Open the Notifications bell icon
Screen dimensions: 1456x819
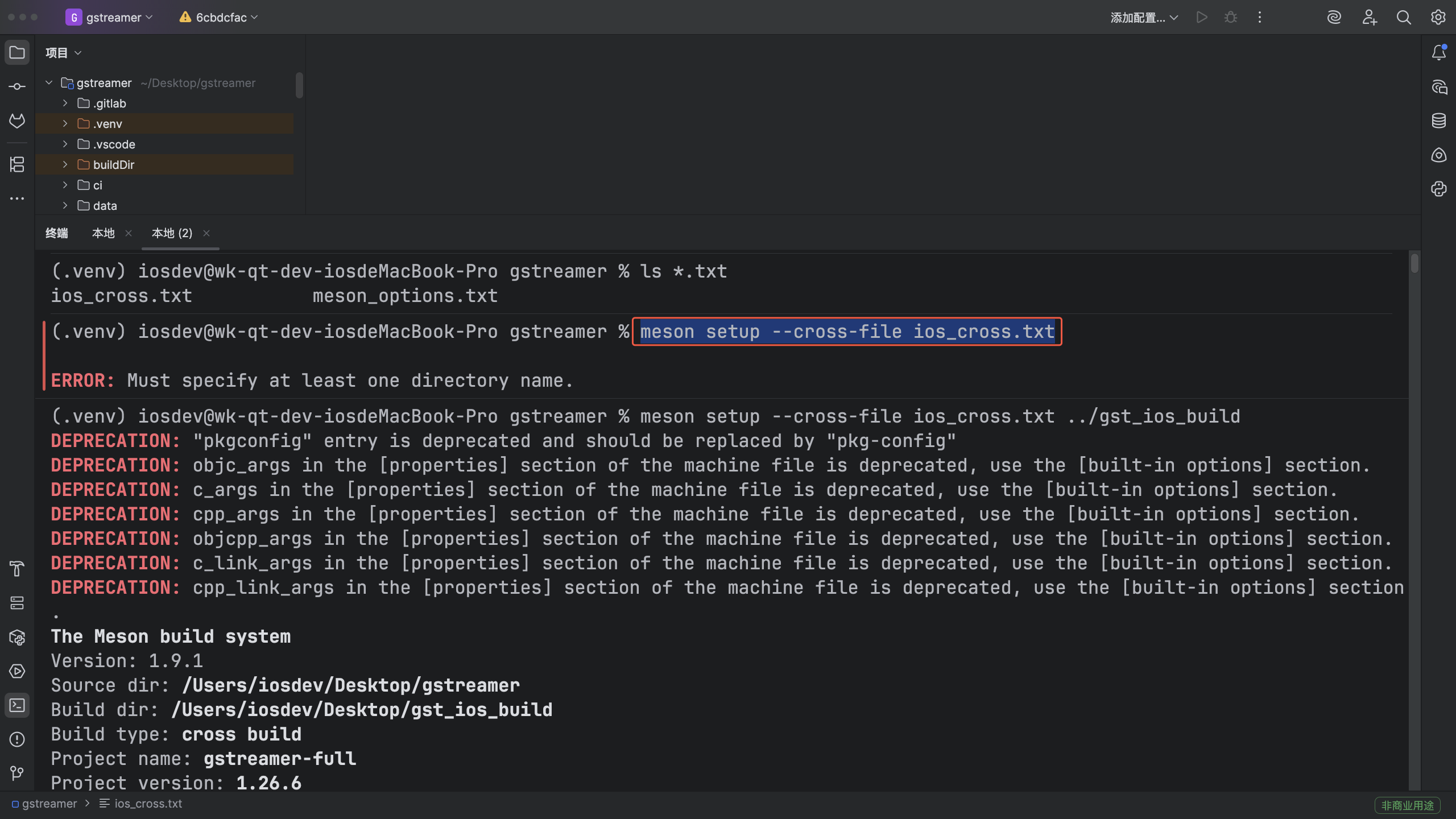click(1438, 53)
